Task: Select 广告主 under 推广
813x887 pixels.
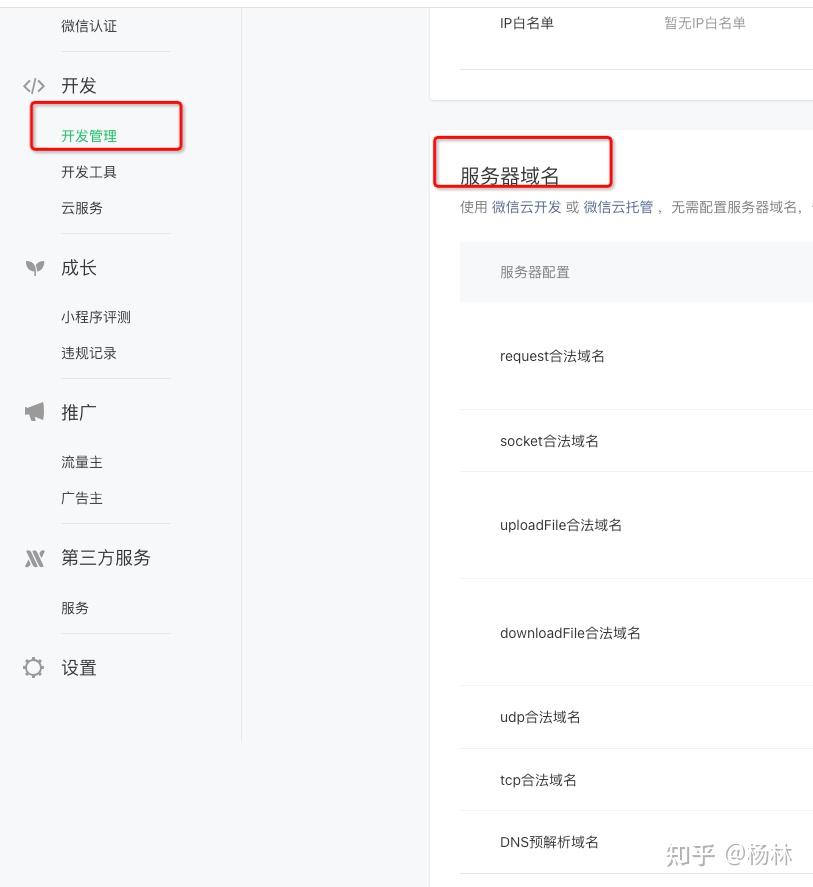Action: [82, 498]
